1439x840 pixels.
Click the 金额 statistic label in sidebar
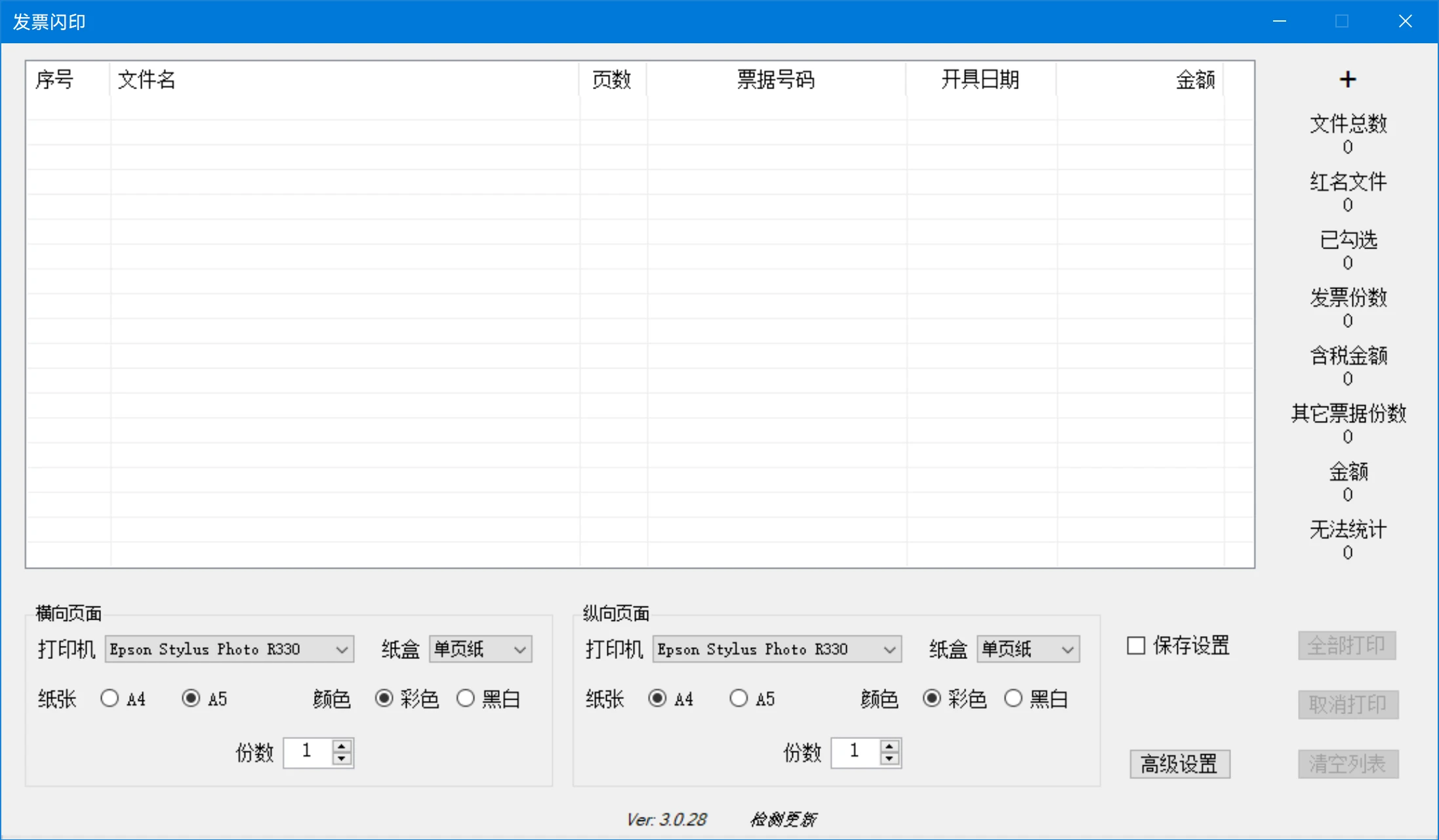point(1348,471)
